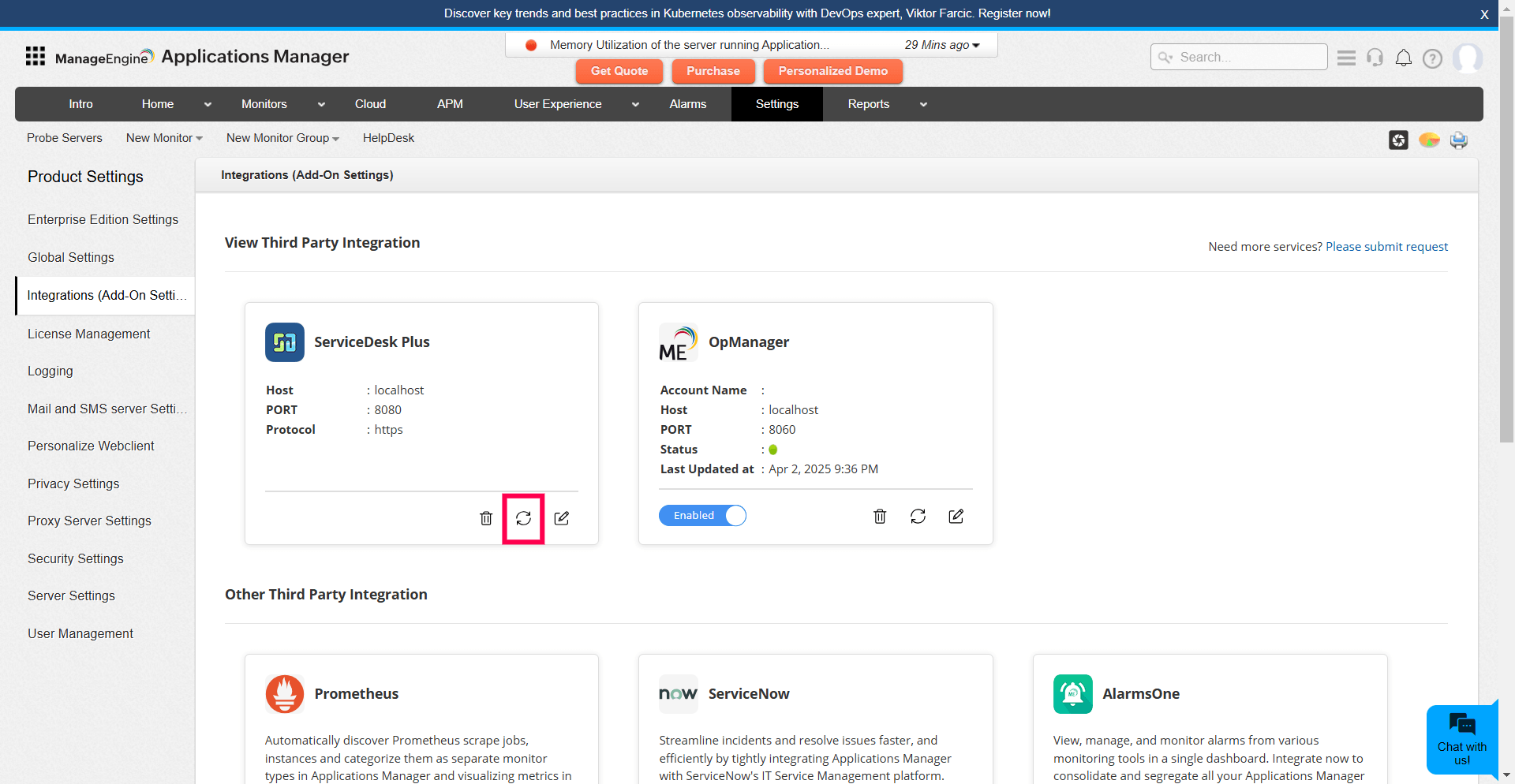Delete the ServiceDesk Plus integration
The width and height of the screenshot is (1515, 784).
[x=486, y=518]
